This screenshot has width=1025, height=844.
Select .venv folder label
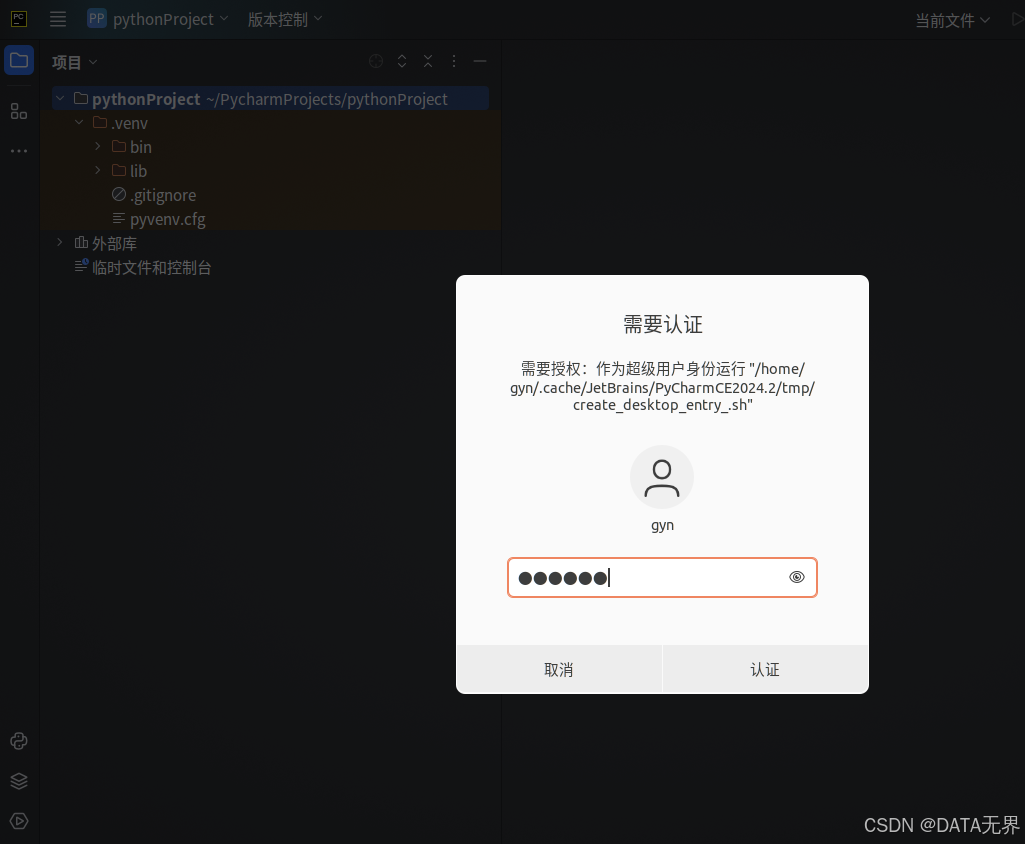129,124
